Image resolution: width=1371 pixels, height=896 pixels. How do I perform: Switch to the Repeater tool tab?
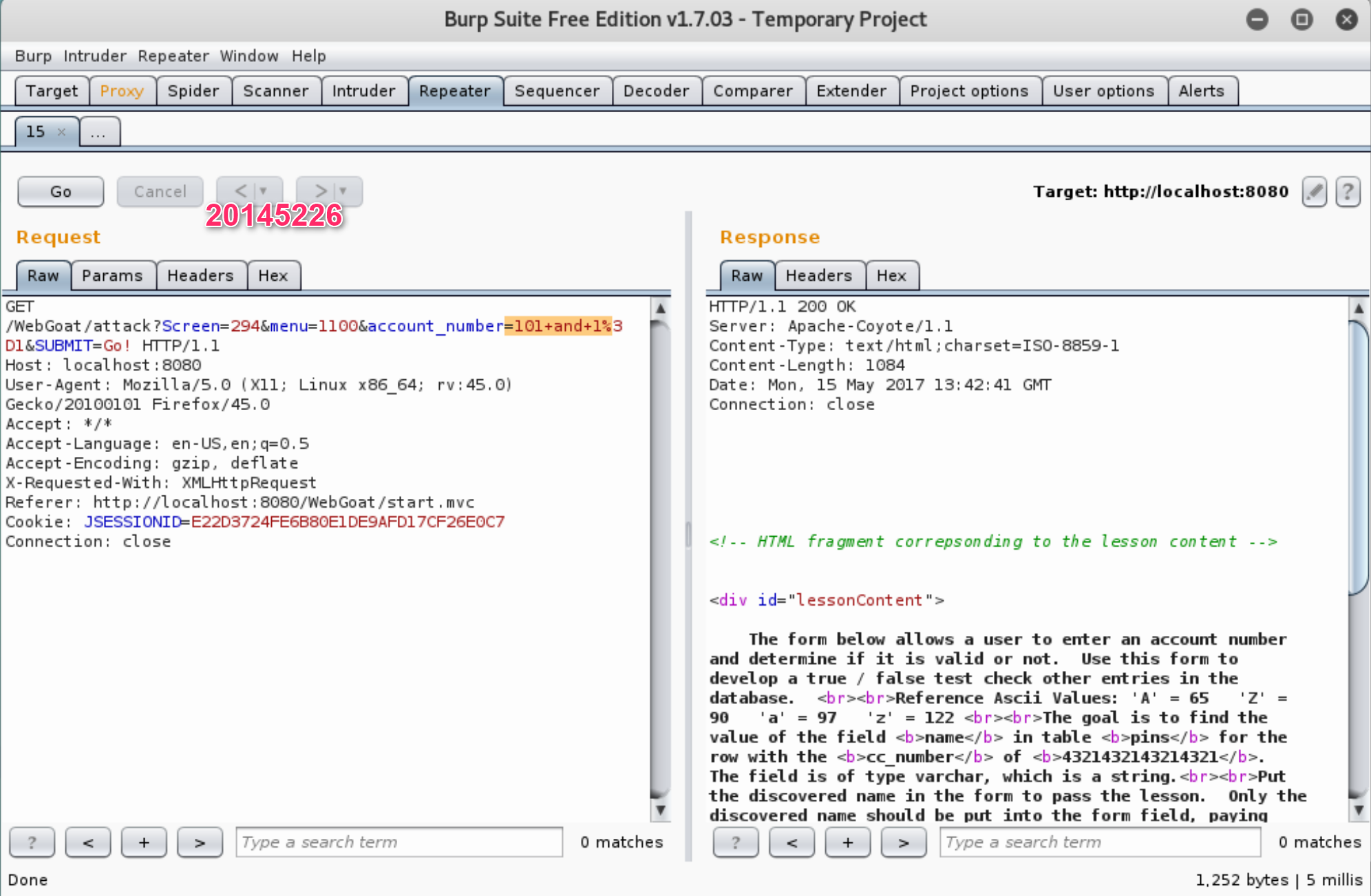[455, 91]
